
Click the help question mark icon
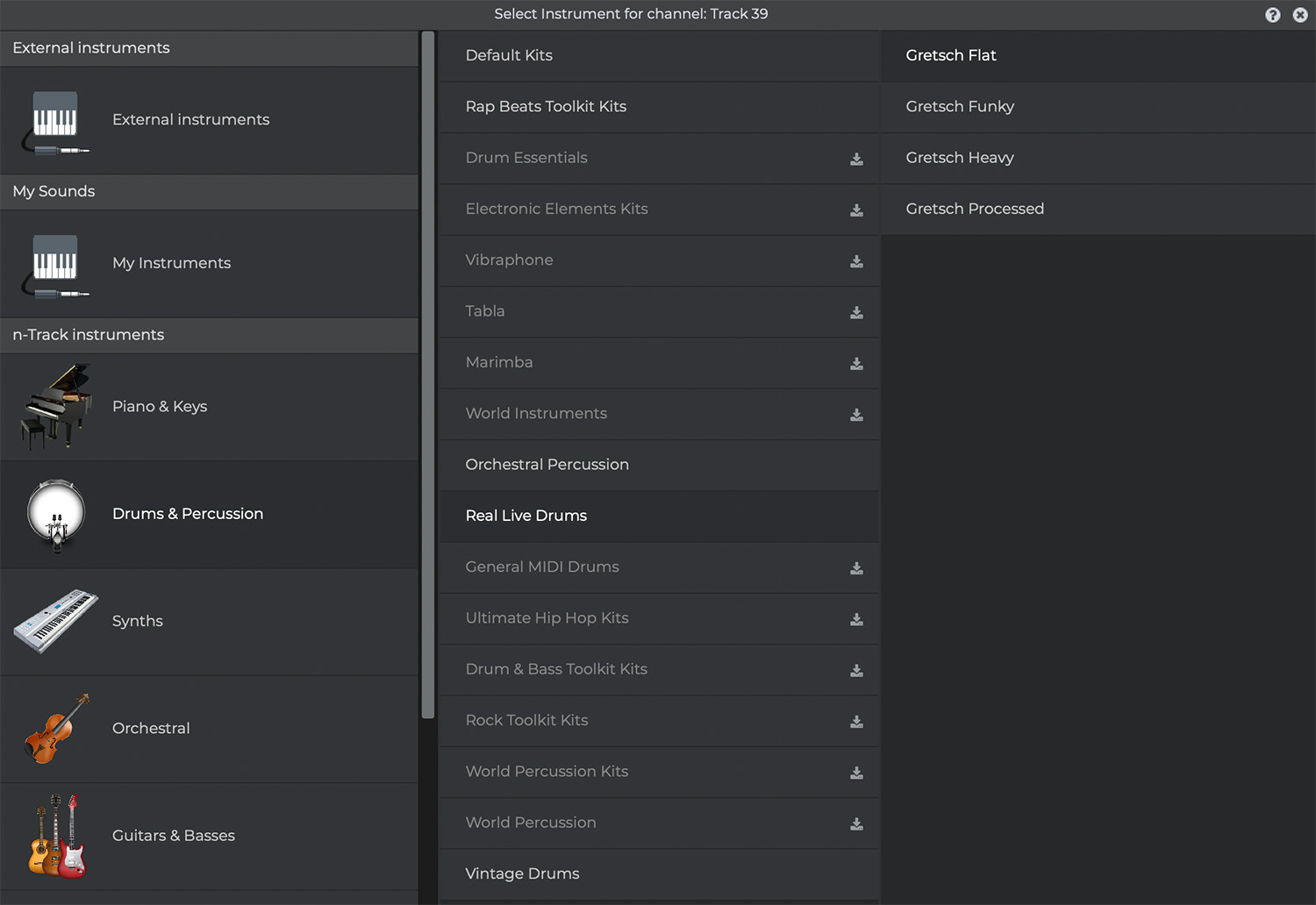1272,15
